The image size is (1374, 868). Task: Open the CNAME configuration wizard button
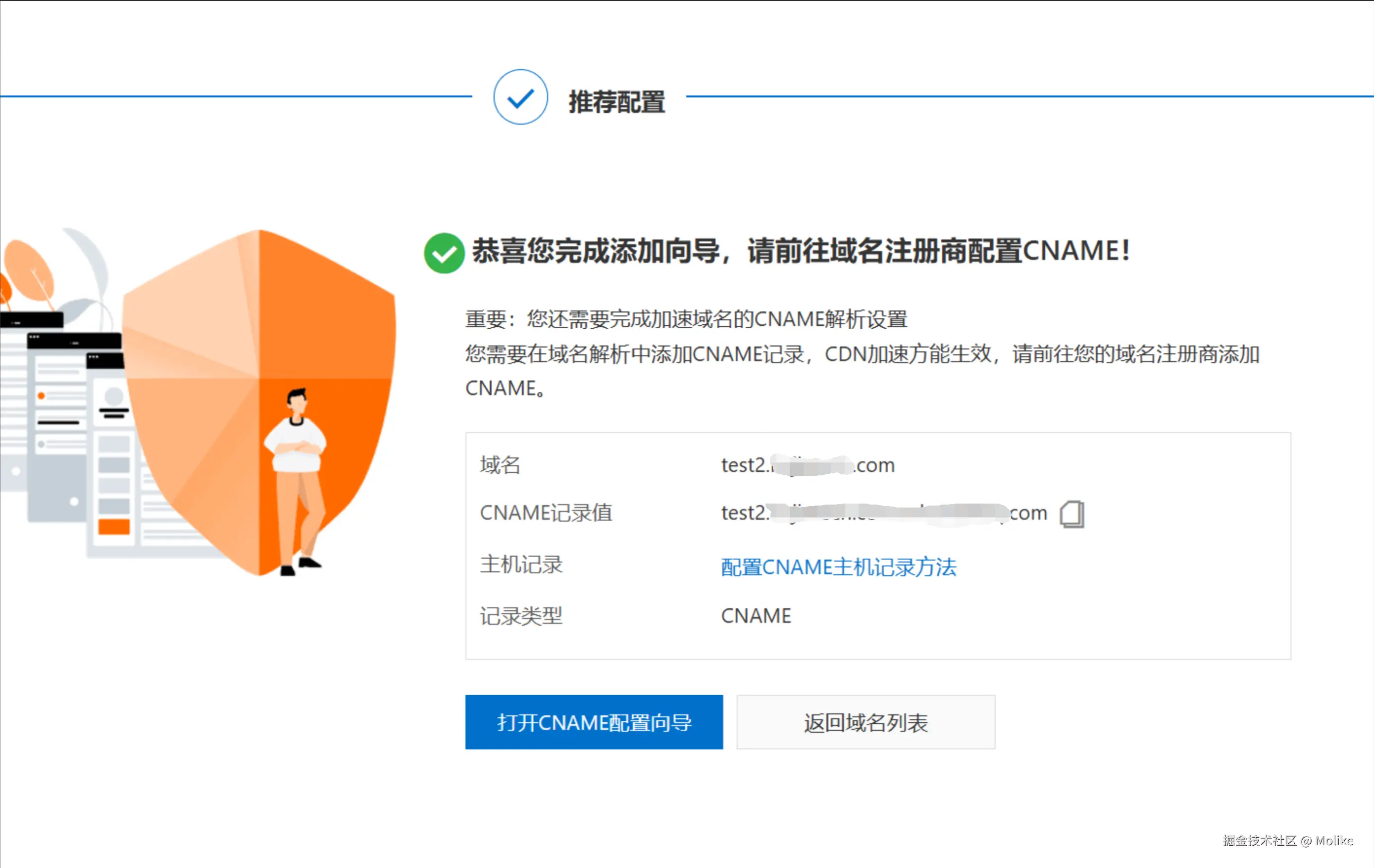[x=594, y=722]
